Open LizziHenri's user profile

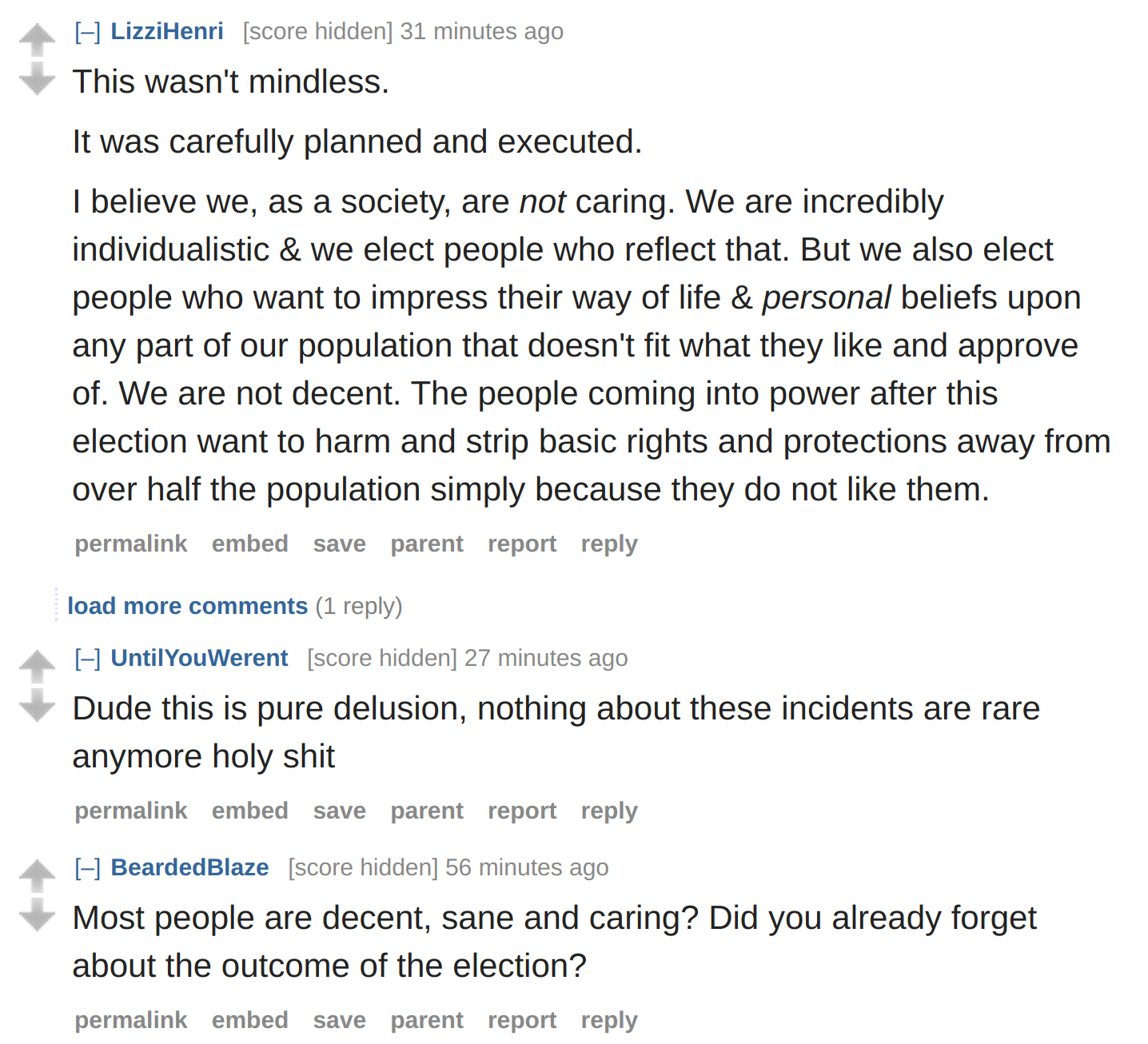tap(167, 31)
